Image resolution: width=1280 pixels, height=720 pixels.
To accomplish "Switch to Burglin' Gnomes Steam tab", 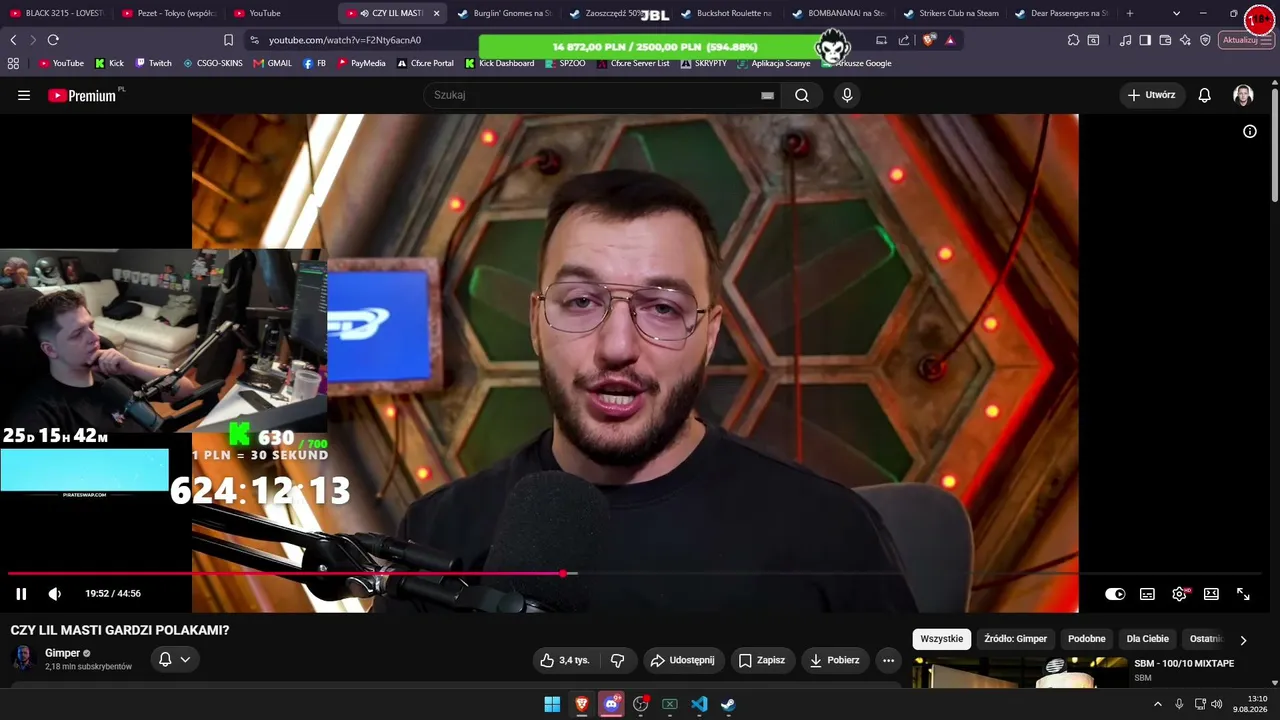I will [504, 13].
